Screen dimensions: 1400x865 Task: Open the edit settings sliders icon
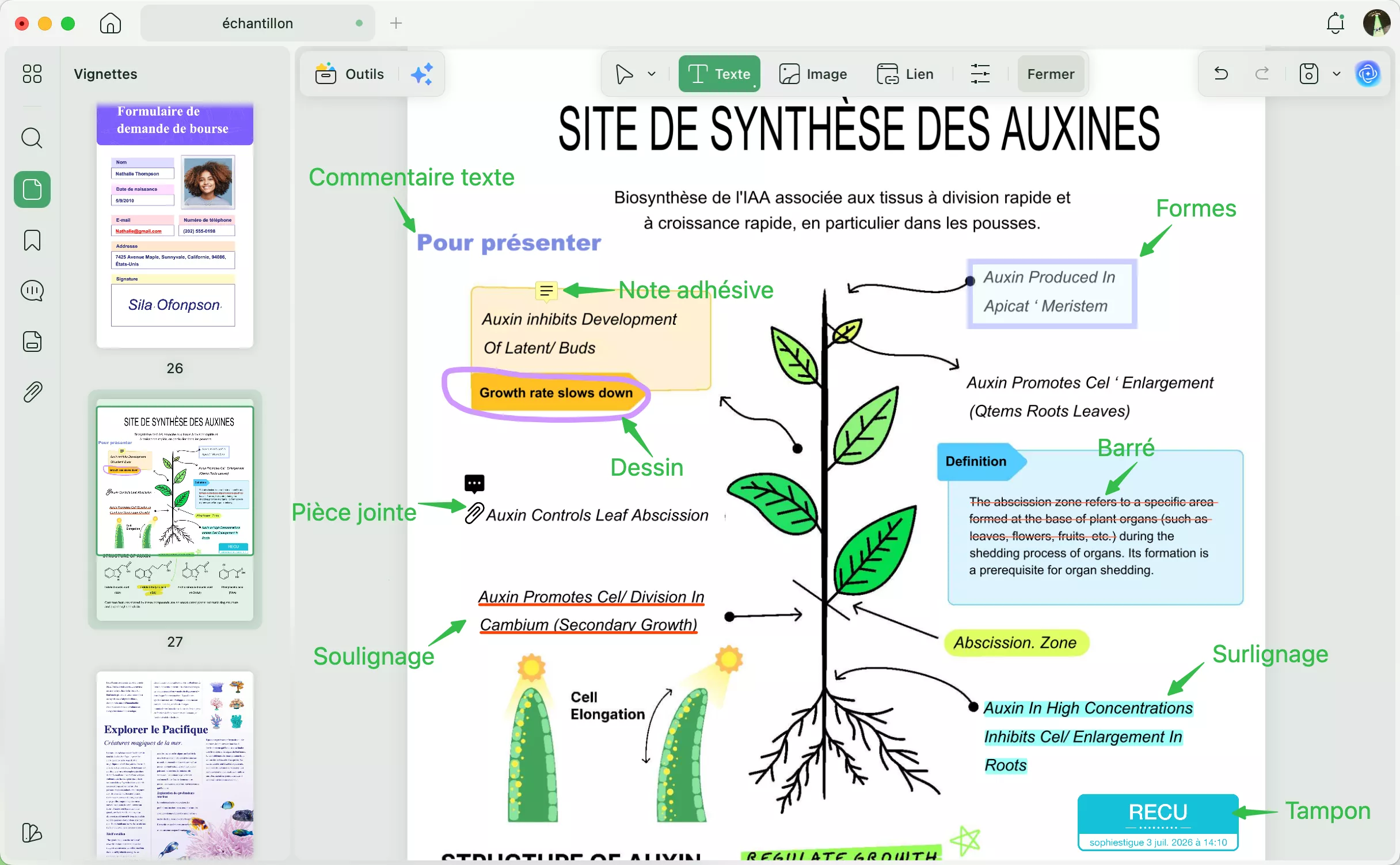(980, 74)
